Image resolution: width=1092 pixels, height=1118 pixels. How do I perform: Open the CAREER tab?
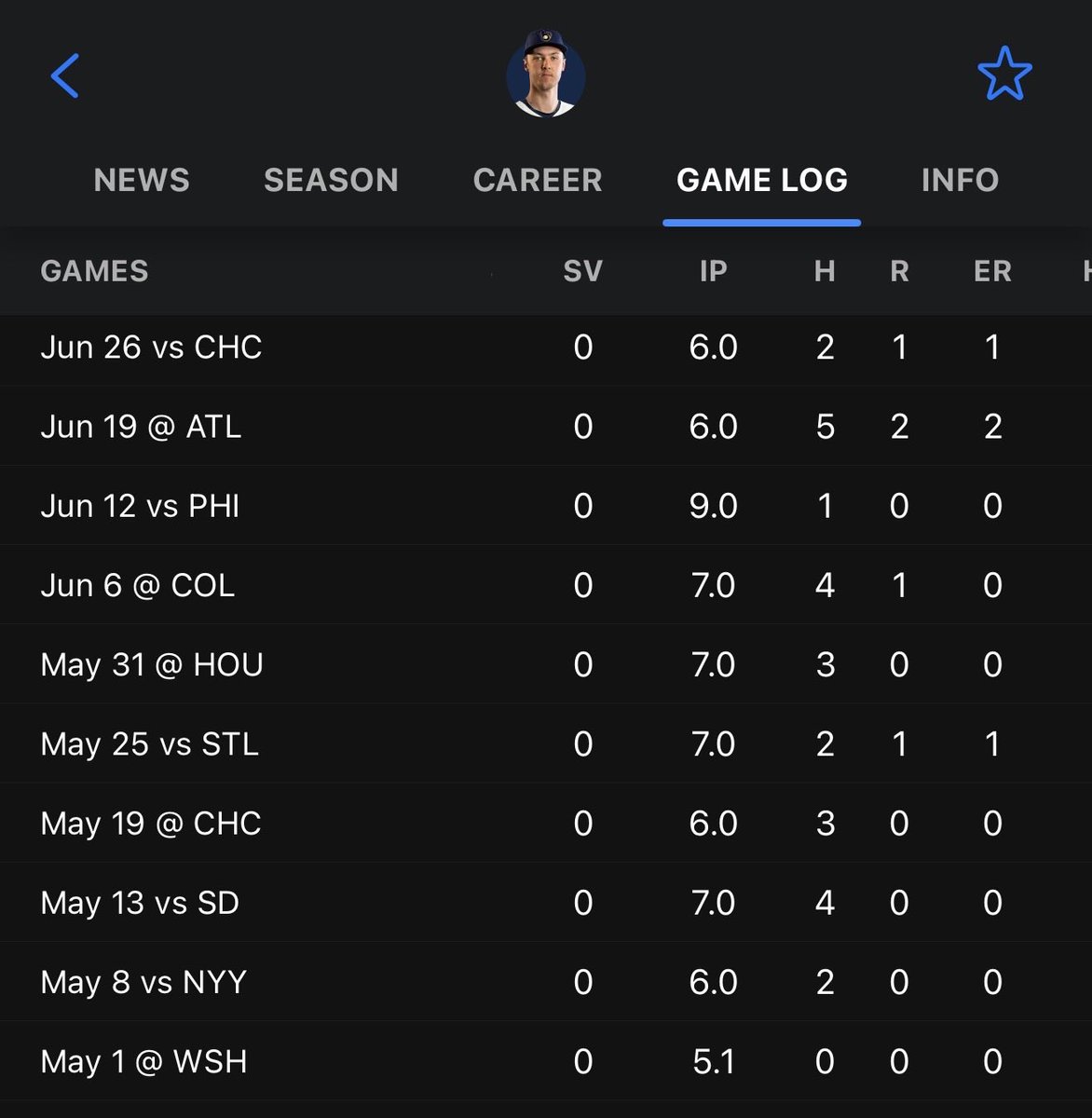(x=538, y=180)
